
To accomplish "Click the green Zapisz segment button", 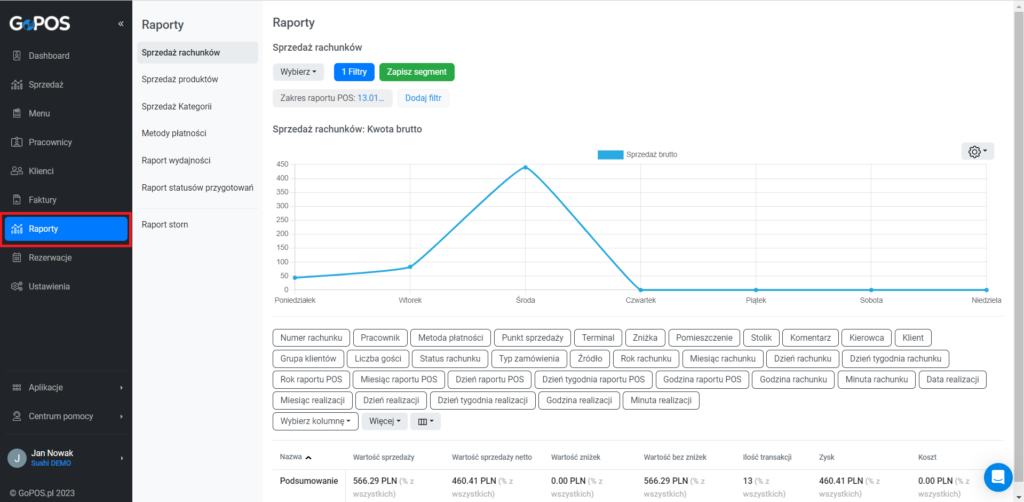I will (417, 72).
